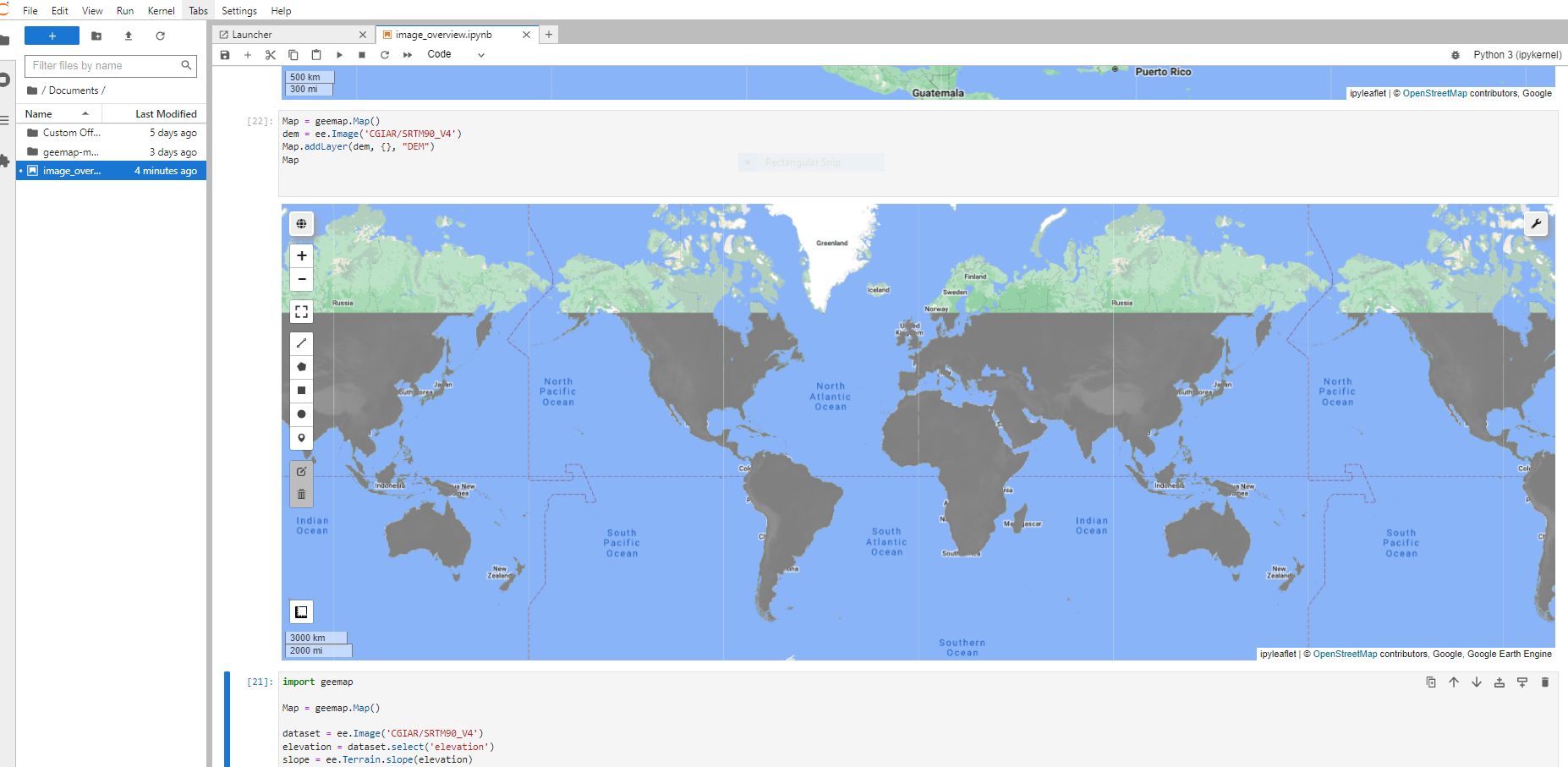
Task: Click the blue new launcher button
Action: (52, 36)
